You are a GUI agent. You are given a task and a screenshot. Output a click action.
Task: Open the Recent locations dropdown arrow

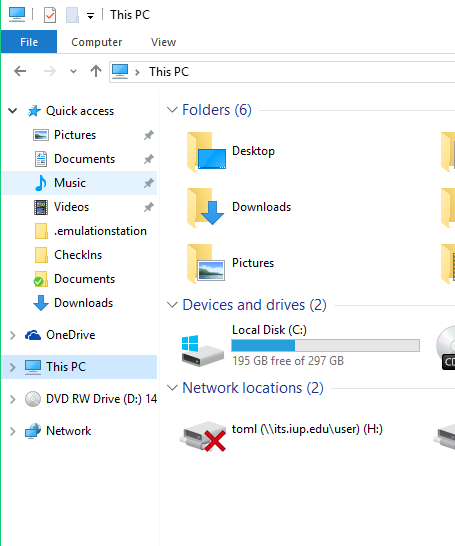click(73, 72)
